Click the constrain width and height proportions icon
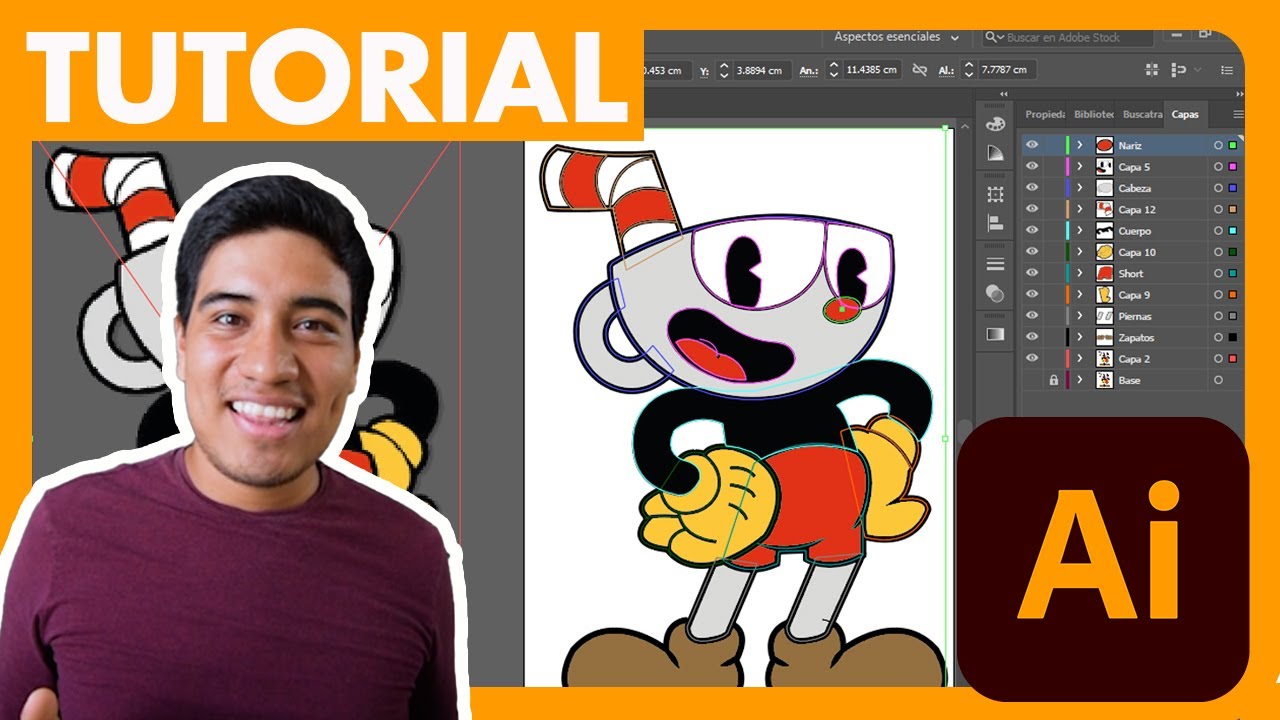This screenshot has width=1280, height=720. click(918, 70)
